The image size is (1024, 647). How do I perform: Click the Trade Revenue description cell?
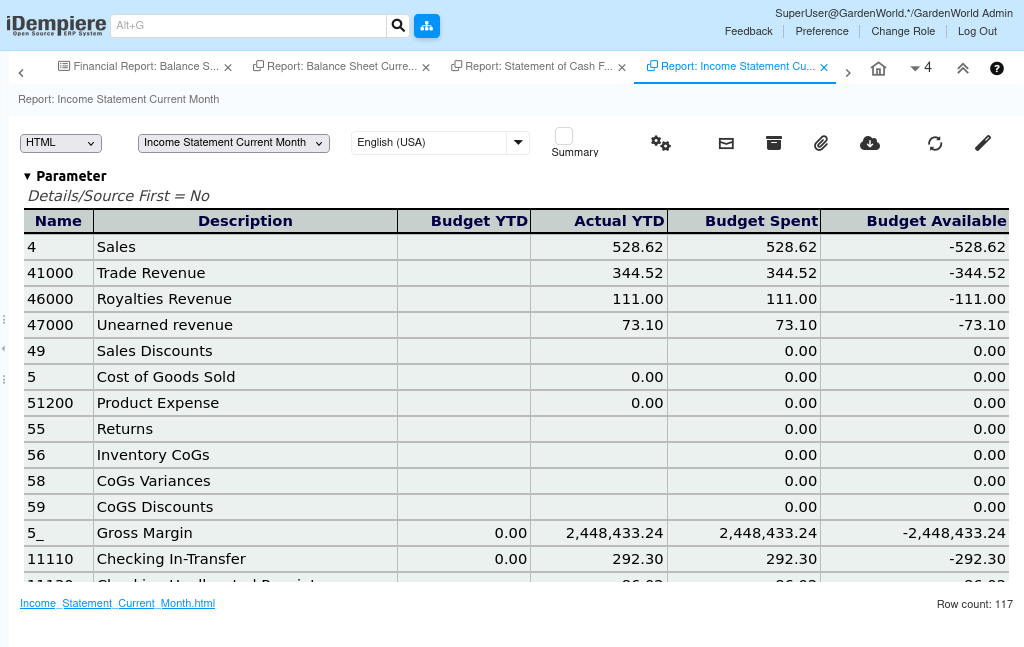click(x=246, y=273)
